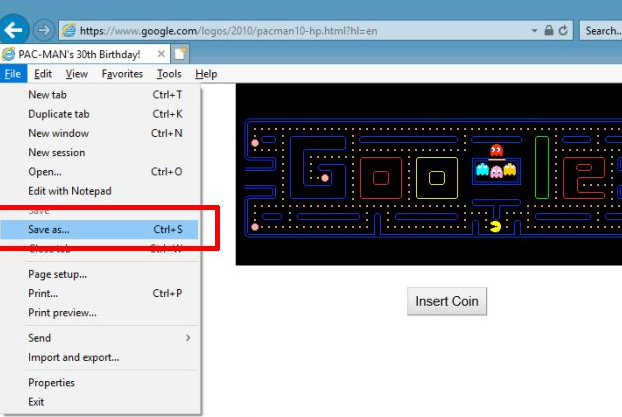Viewport: 622px width, 417px height.
Task: Click the URL address field
Action: pyautogui.click(x=300, y=31)
